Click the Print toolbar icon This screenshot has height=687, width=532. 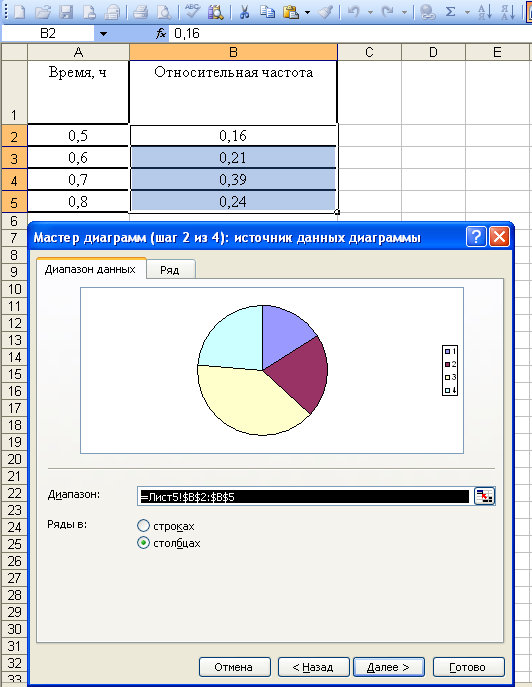point(140,12)
